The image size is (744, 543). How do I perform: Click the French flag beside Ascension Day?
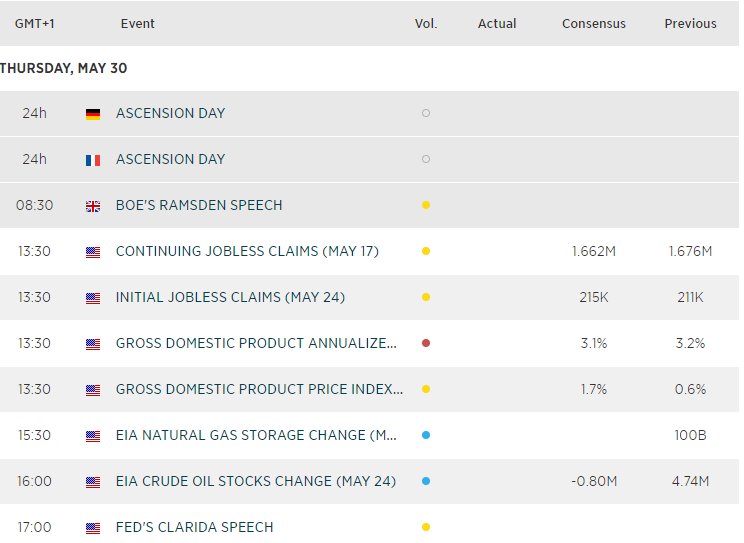click(93, 160)
